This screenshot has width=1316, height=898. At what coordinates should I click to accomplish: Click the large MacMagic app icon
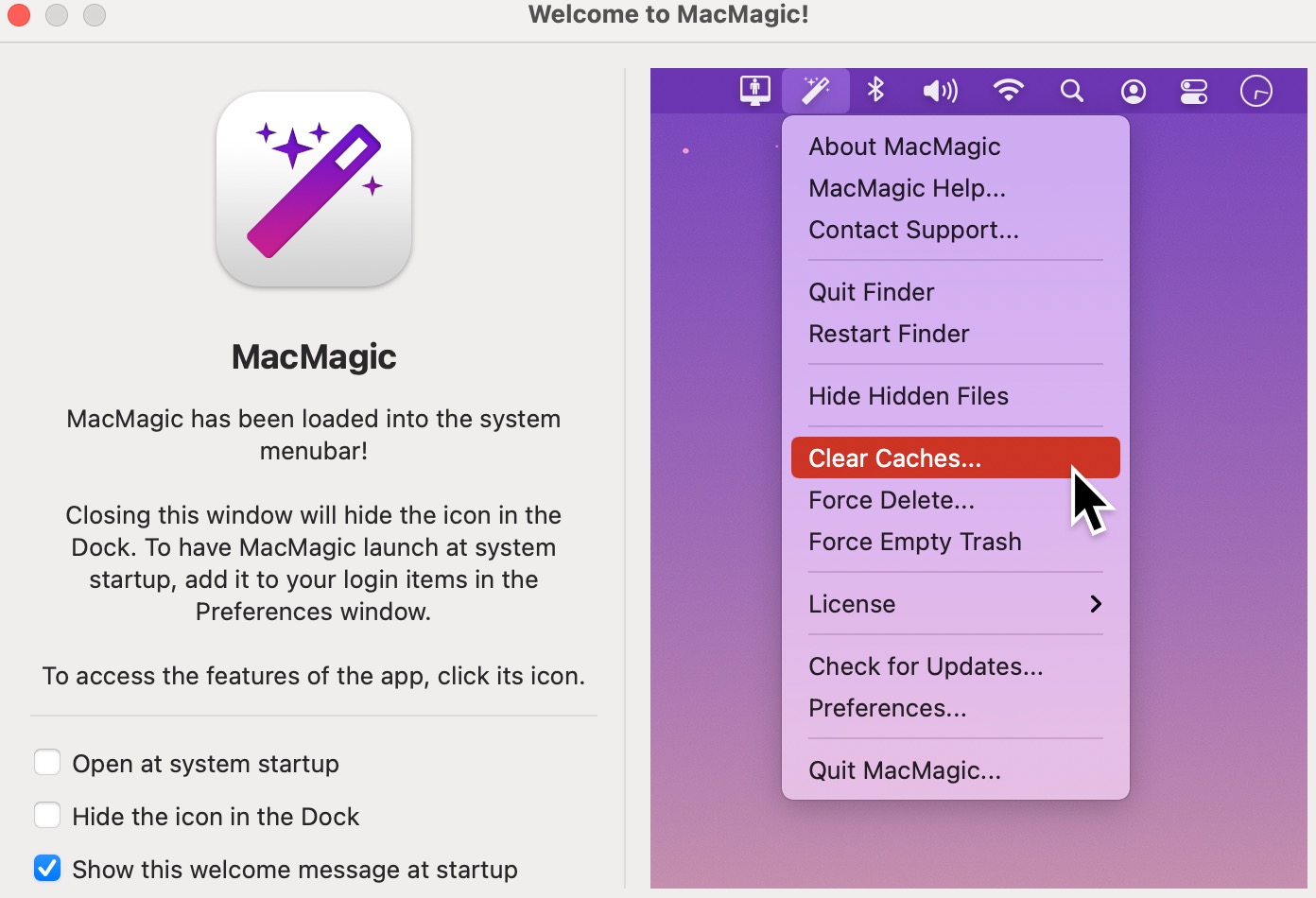[x=314, y=189]
